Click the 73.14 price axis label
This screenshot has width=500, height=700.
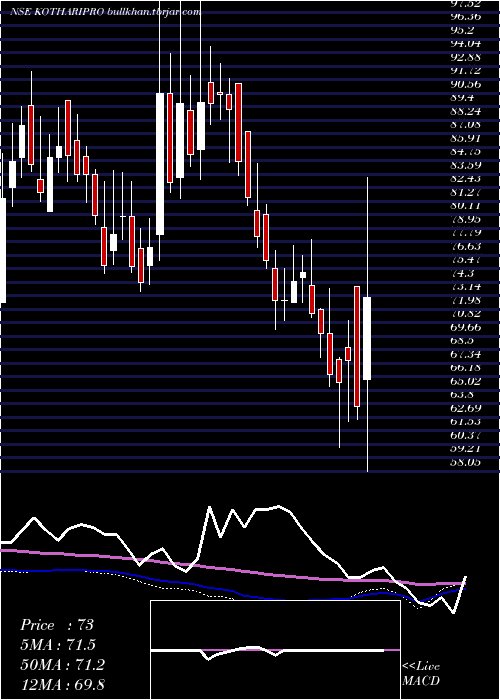point(466,286)
